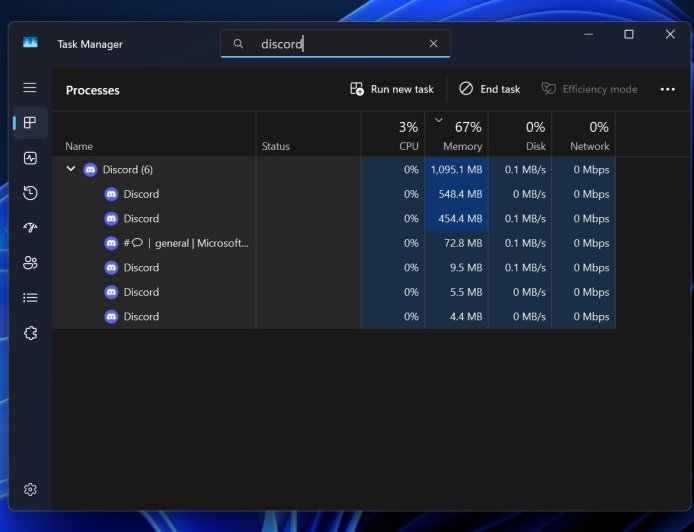Viewport: 694px width, 532px height.
Task: Click the Task Manager app icon
Action: point(30,43)
